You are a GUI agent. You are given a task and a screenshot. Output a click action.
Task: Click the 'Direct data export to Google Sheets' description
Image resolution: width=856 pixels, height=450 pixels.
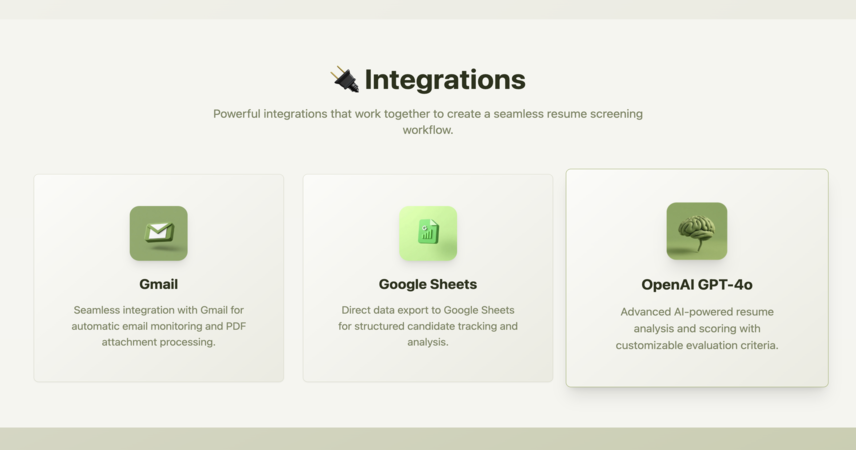[x=428, y=326]
